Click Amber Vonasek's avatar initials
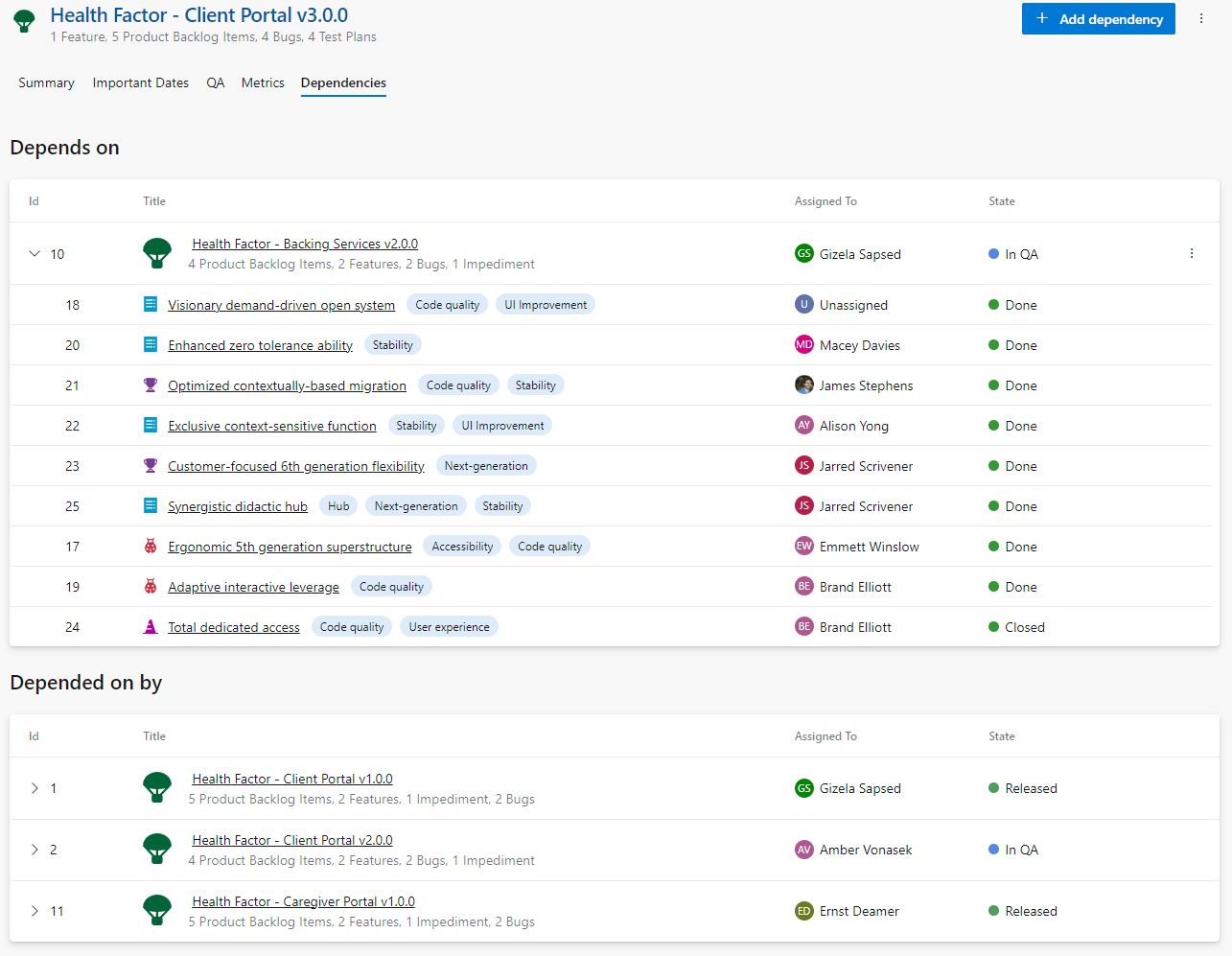Screen dimensions: 1232x956 803,850
